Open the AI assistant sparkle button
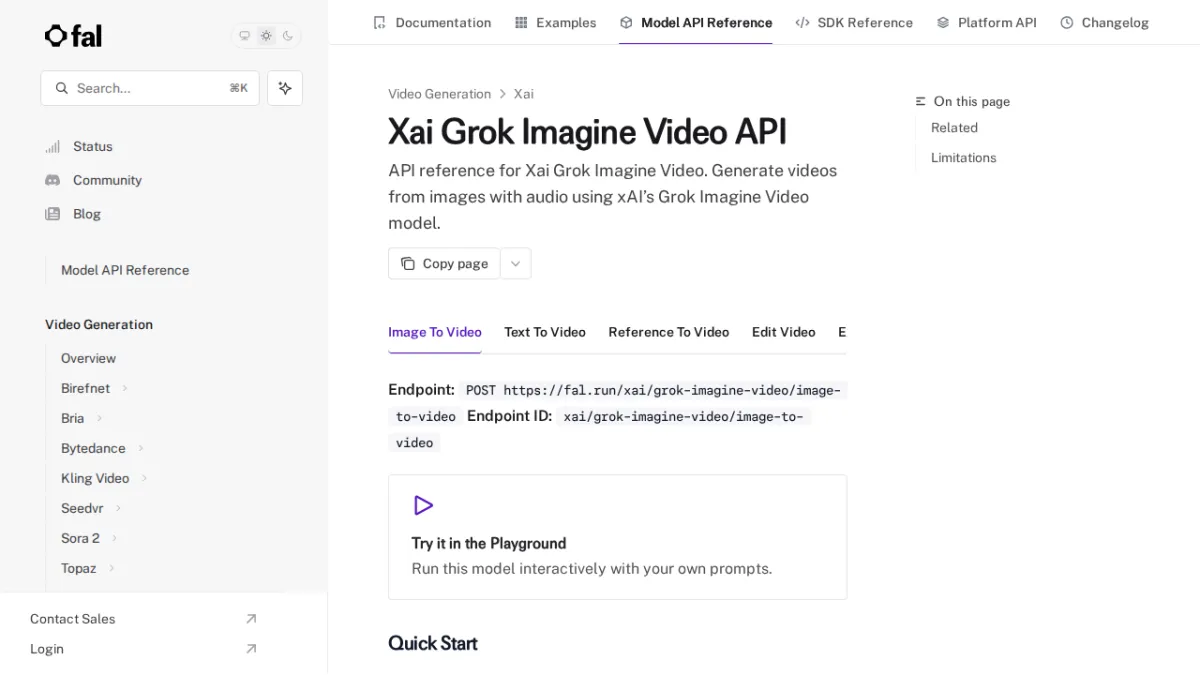The image size is (1200, 675). pos(285,88)
